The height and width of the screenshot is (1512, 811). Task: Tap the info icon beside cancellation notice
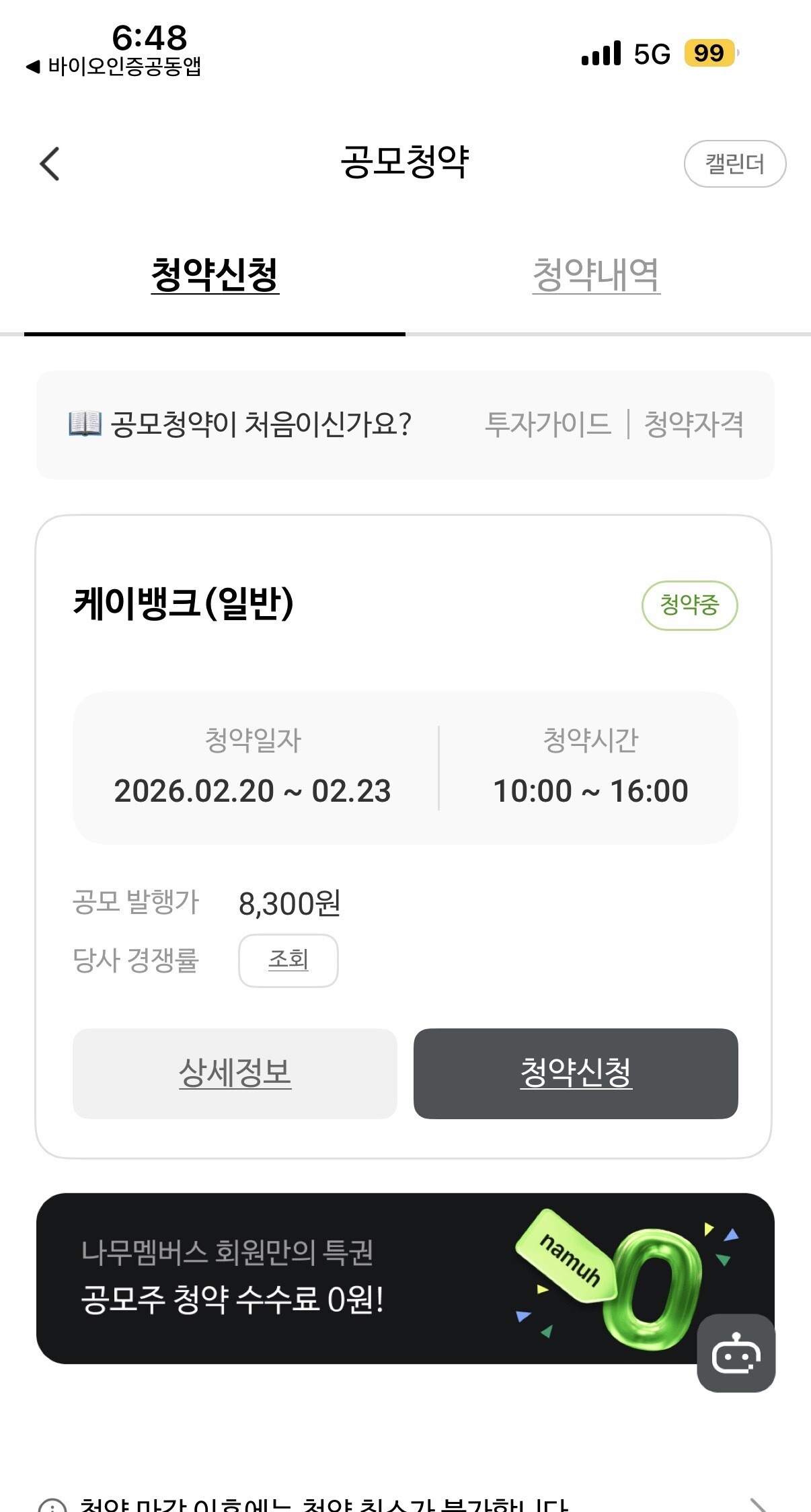tap(52, 1505)
